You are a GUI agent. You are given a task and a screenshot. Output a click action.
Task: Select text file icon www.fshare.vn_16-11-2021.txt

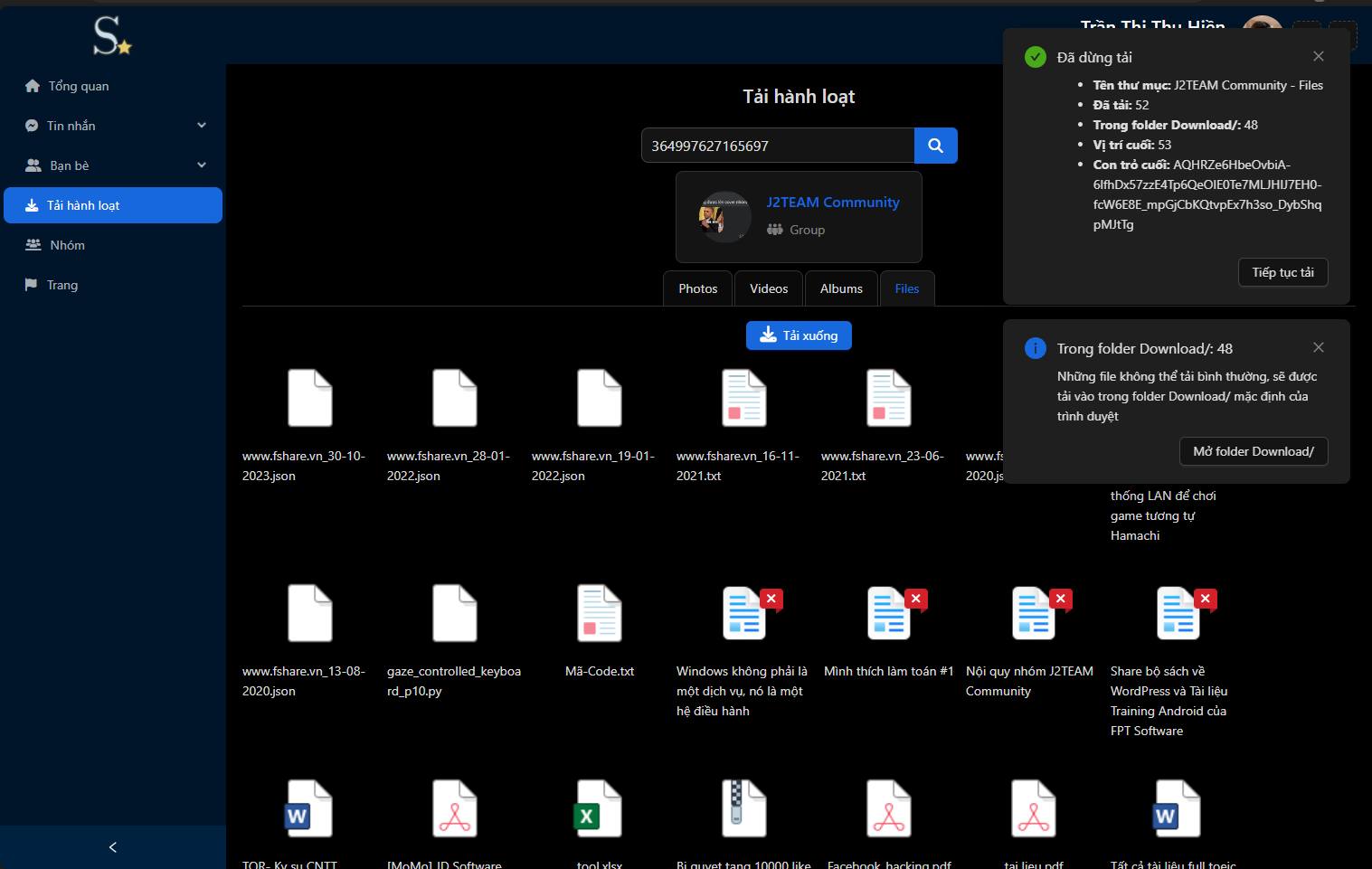click(744, 398)
